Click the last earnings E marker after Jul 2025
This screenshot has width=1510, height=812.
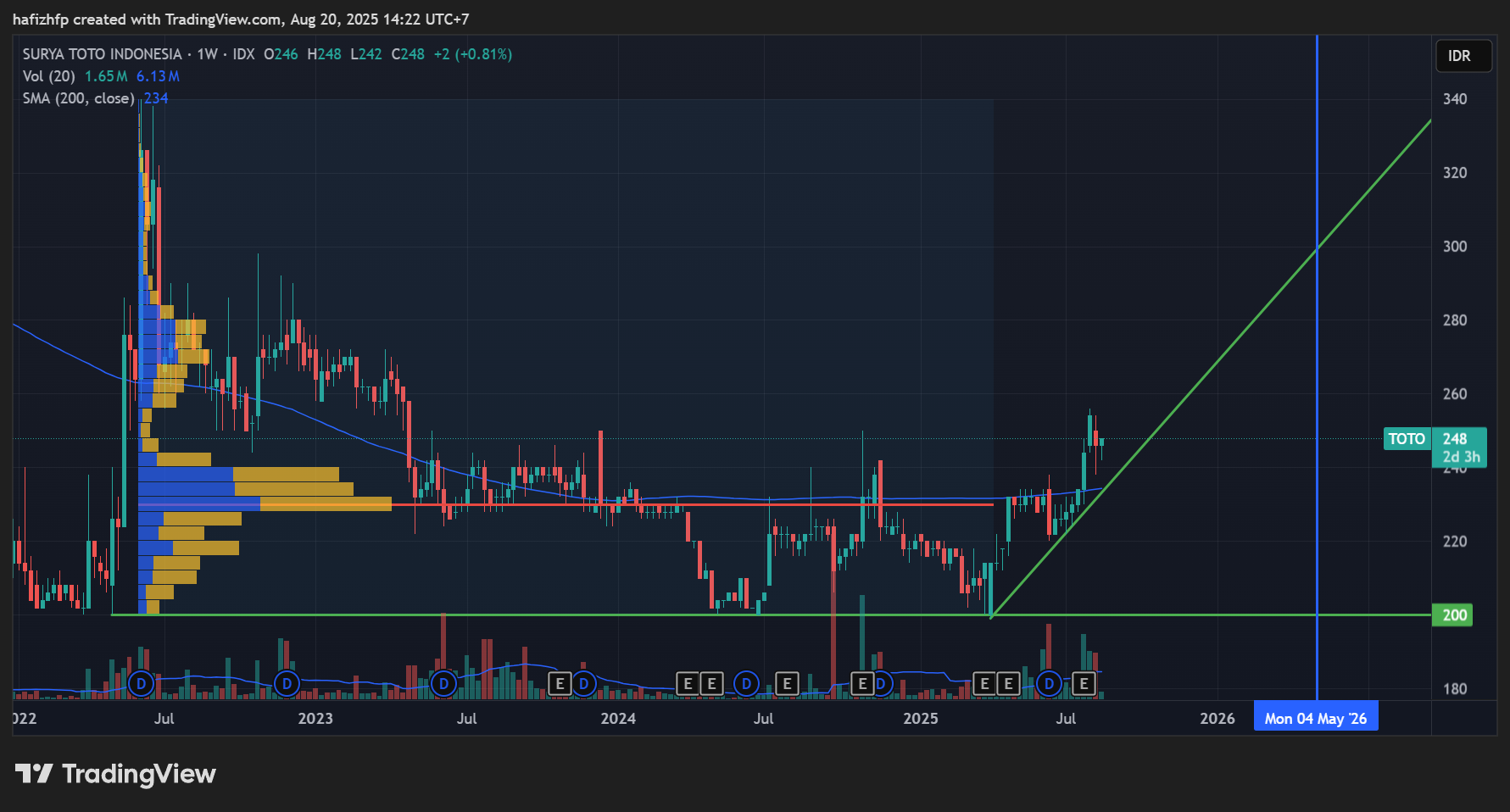(1084, 683)
